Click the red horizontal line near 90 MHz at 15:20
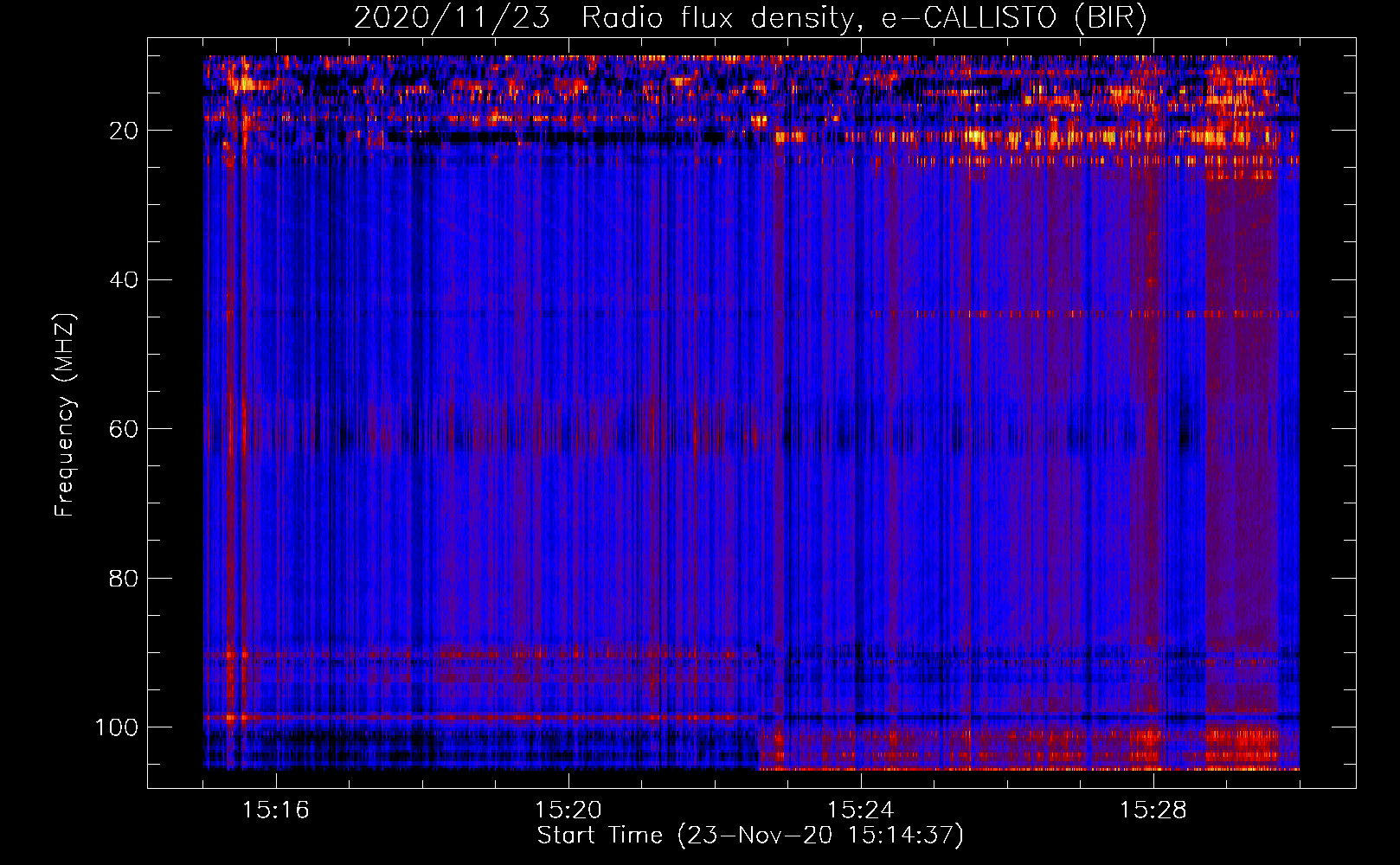 pyautogui.click(x=568, y=653)
